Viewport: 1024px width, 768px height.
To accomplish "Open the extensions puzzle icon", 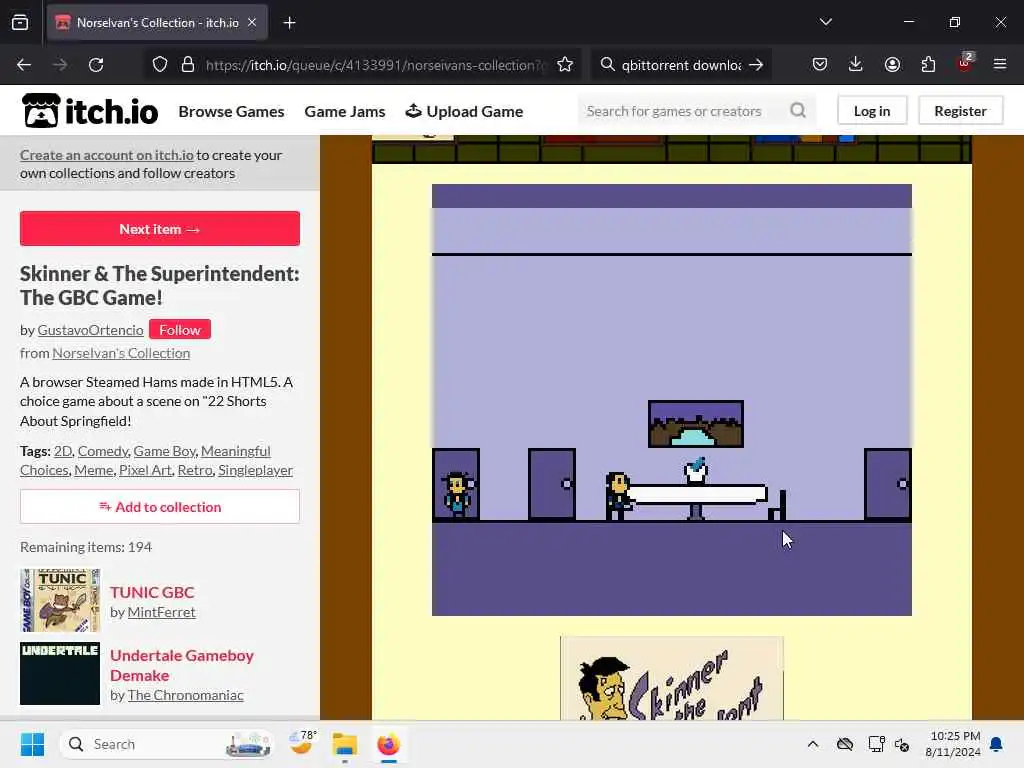I will (x=928, y=64).
